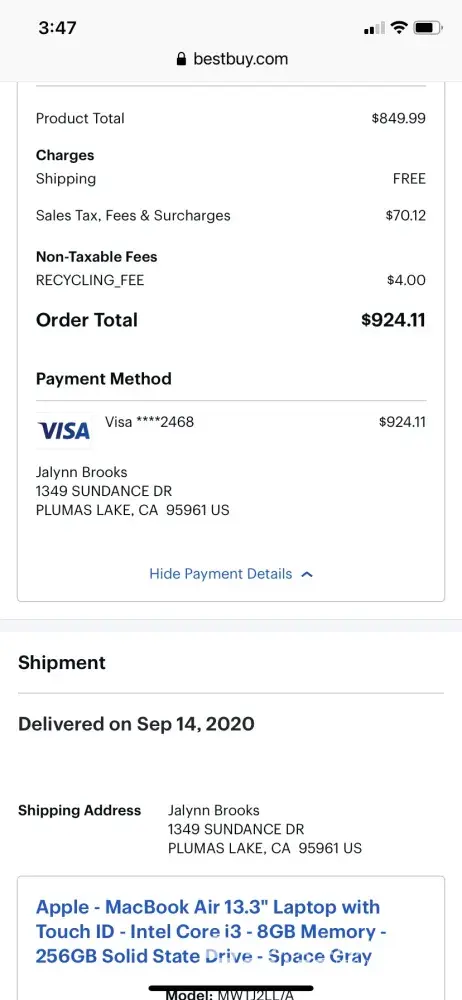Collapse payment details with the up chevron
462x1000 pixels.
tap(307, 574)
